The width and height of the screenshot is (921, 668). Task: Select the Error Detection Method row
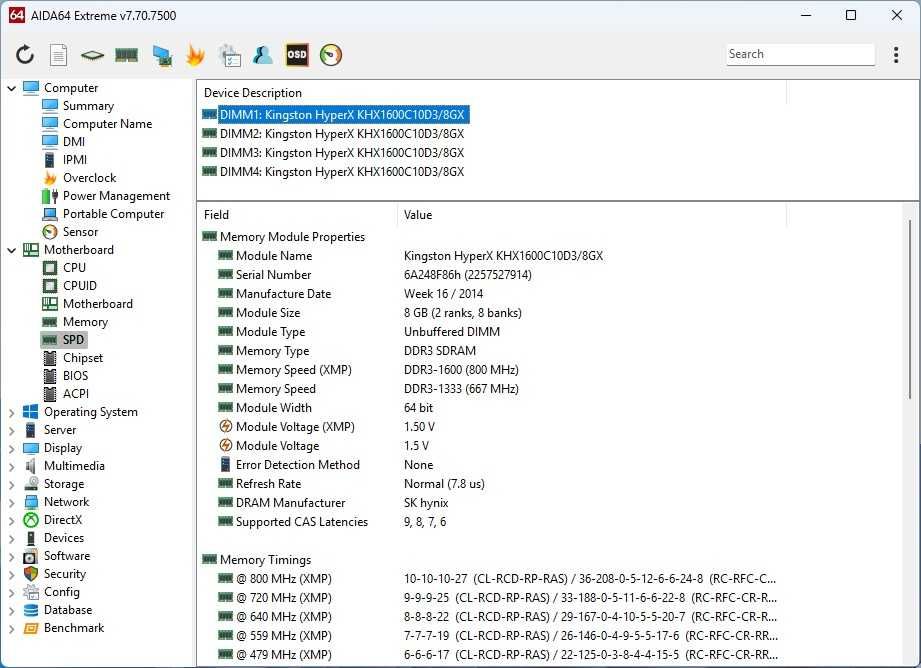(x=491, y=465)
